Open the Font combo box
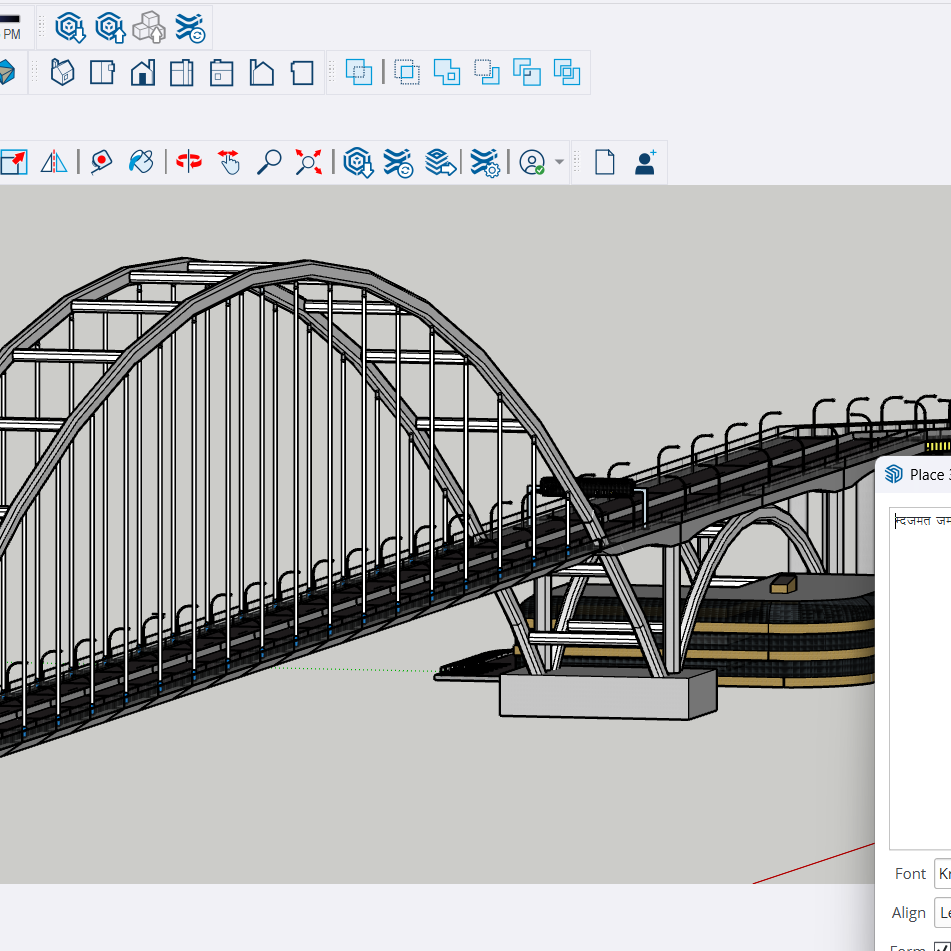This screenshot has width=951, height=951. click(943, 873)
